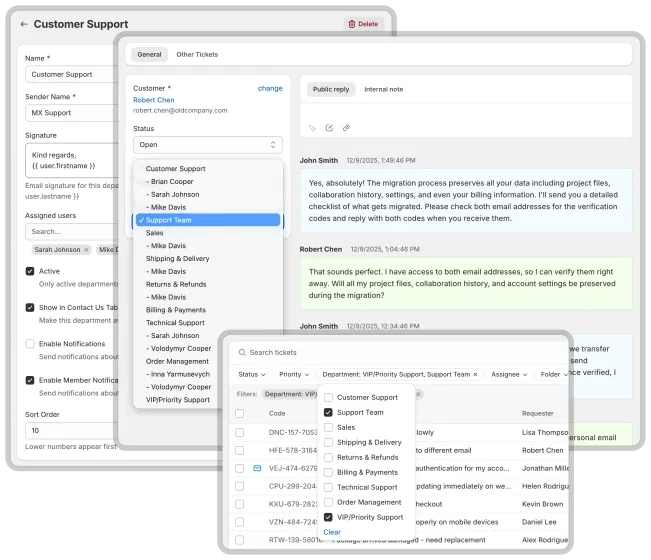Click the Search tickets input
Viewport: 651px width, 560px height.
tap(399, 352)
